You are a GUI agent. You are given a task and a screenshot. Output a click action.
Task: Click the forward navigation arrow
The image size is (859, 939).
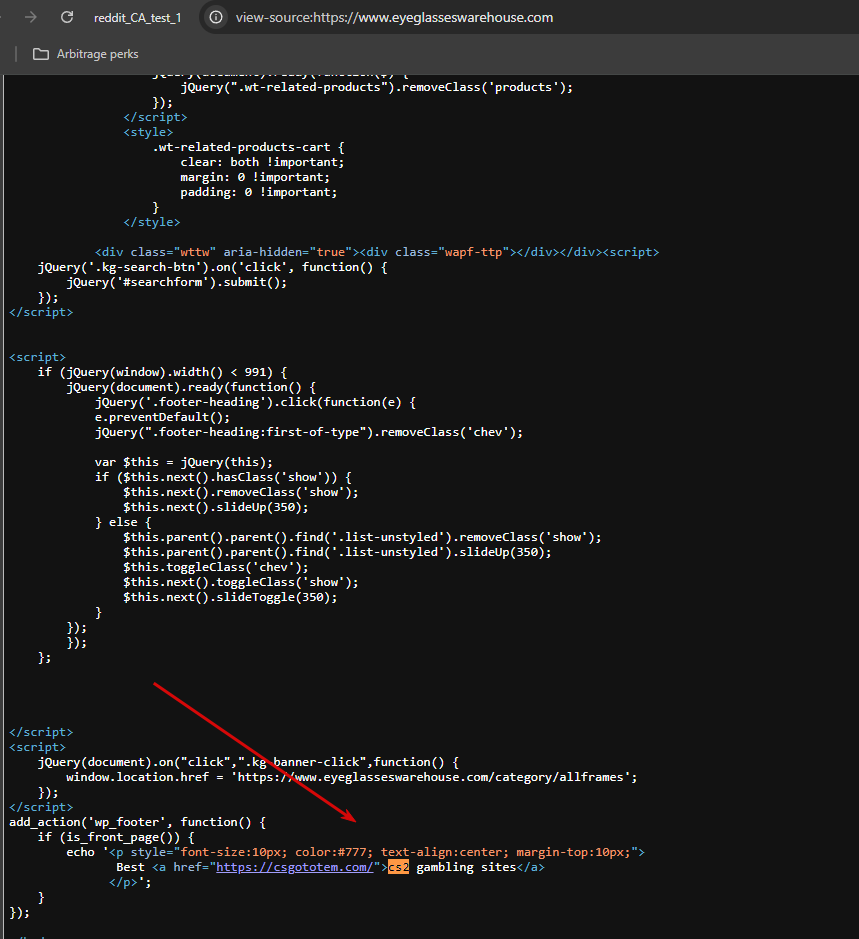click(x=31, y=17)
